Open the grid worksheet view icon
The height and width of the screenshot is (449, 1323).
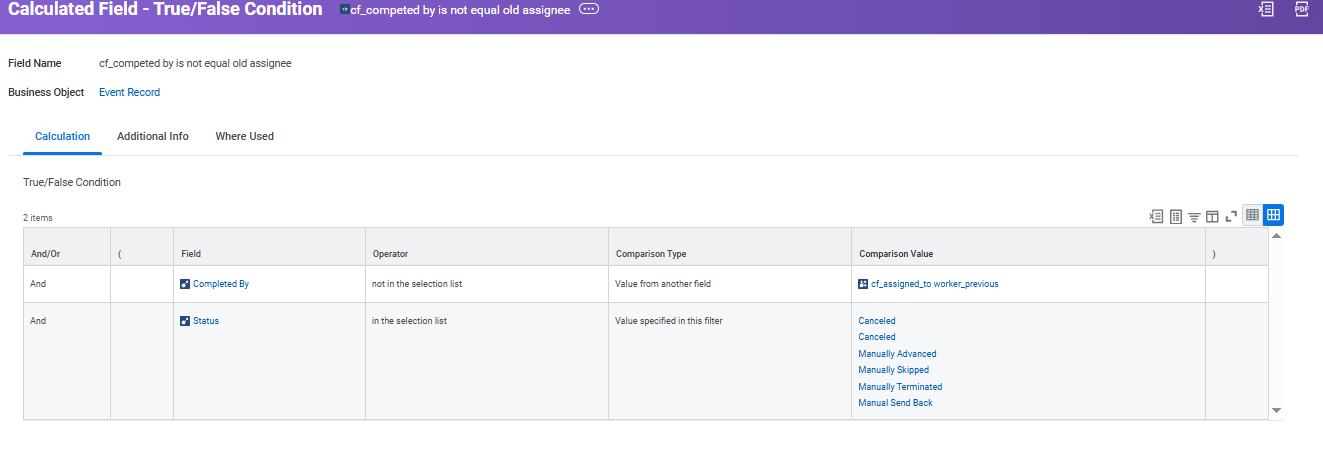1176,216
